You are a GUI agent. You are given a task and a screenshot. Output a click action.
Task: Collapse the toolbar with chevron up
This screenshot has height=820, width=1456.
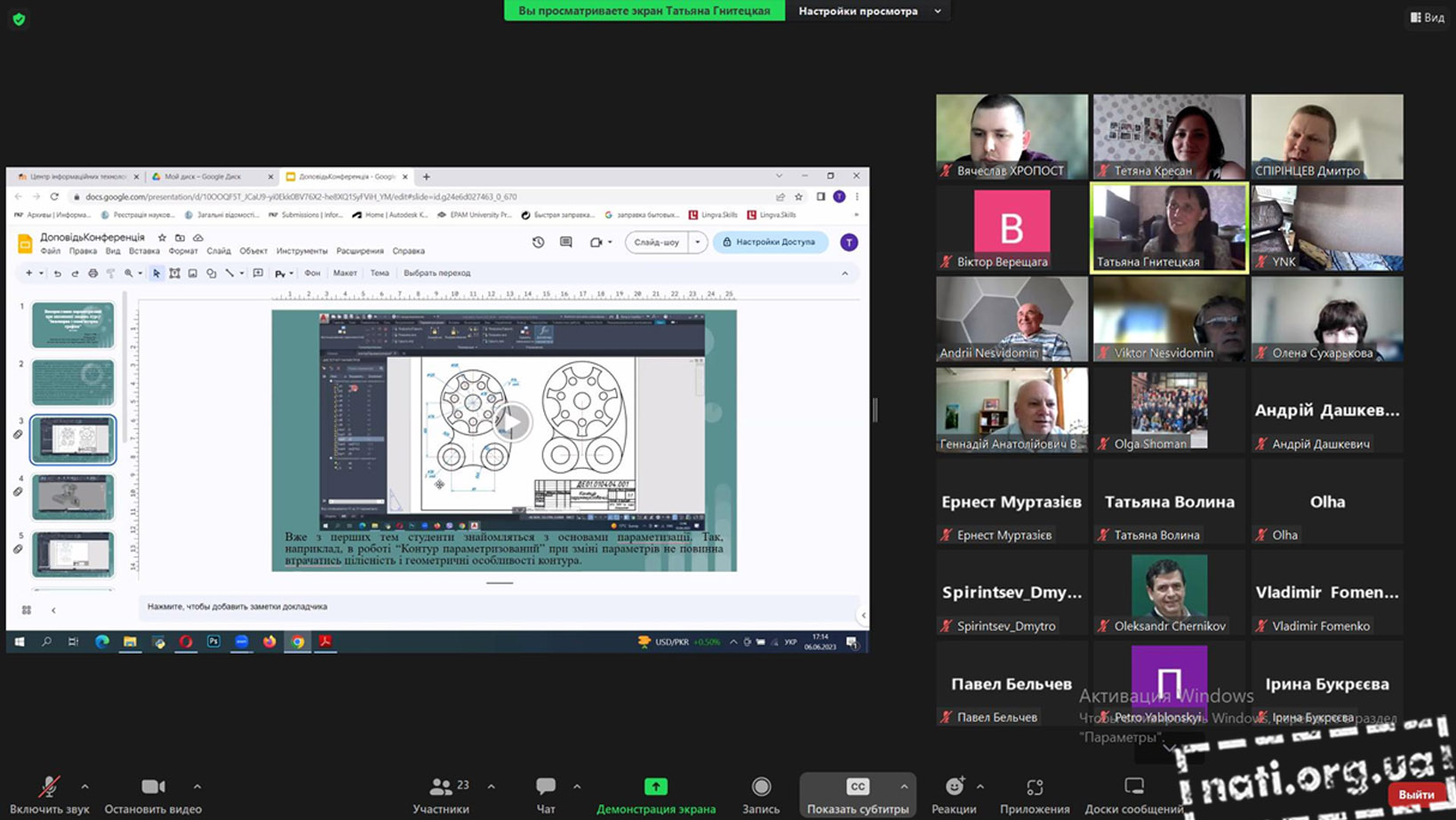pyautogui.click(x=844, y=274)
